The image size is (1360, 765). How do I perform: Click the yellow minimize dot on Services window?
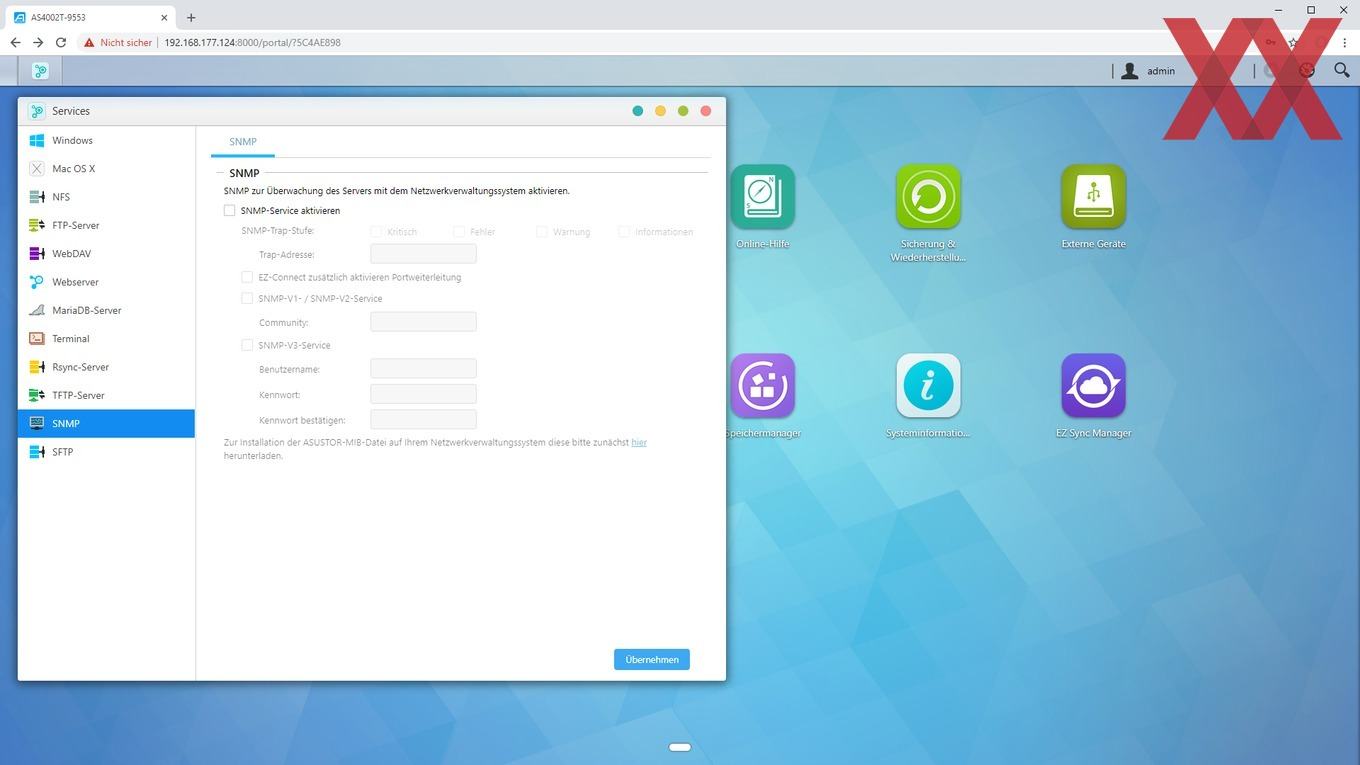tap(660, 111)
